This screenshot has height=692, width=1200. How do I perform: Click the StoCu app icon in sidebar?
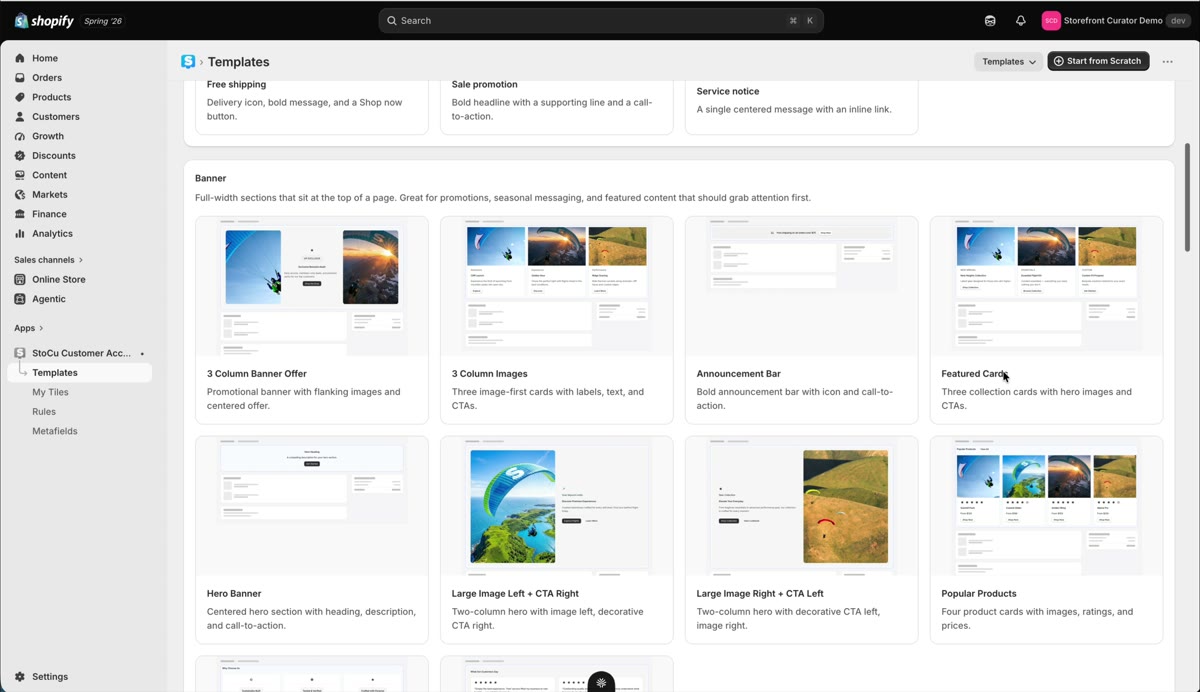pyautogui.click(x=20, y=353)
